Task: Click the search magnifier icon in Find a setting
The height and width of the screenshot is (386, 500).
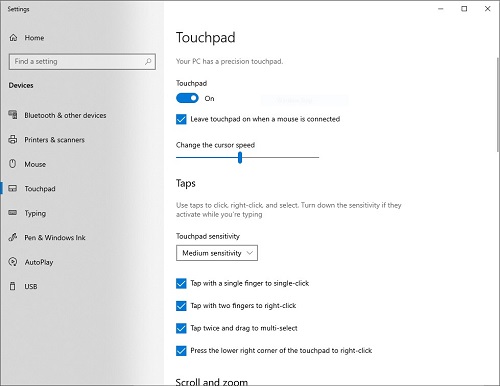Action: [x=148, y=61]
